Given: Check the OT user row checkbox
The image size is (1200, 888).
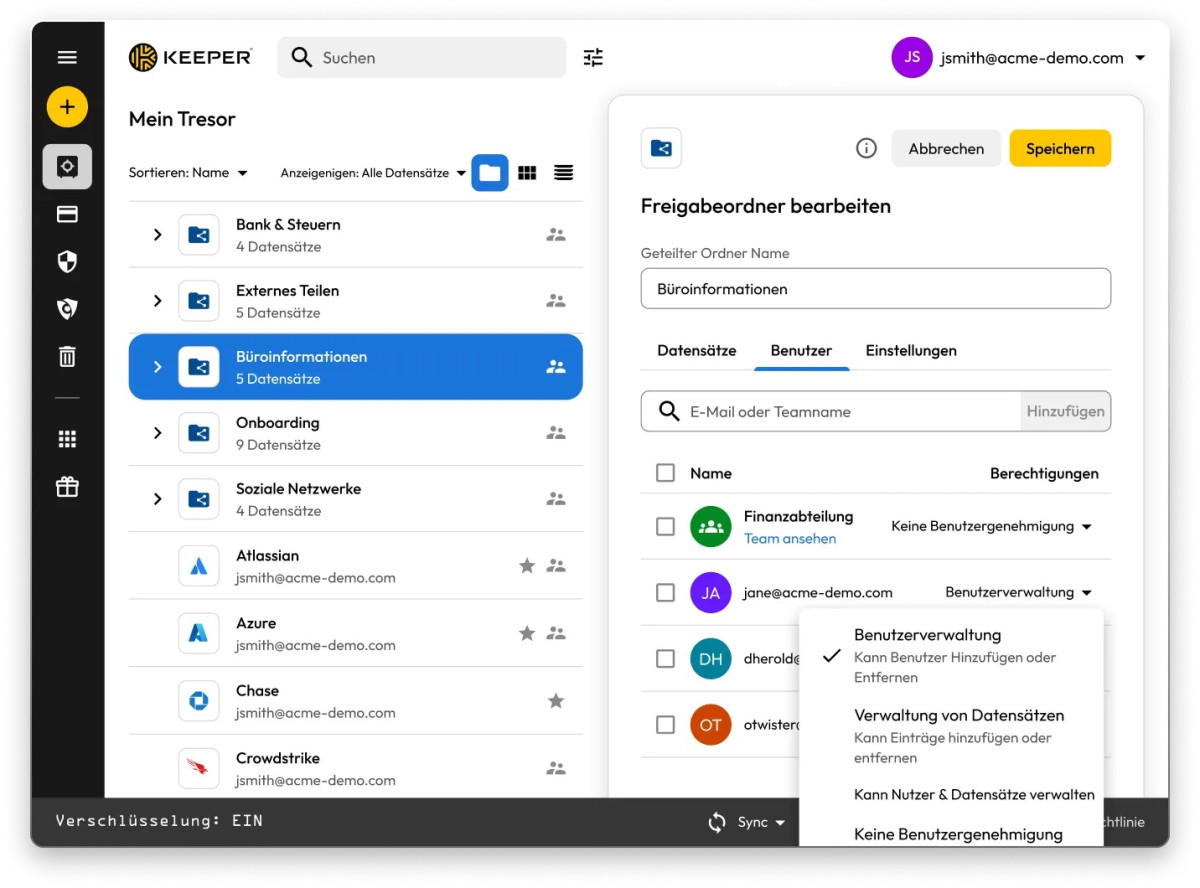Looking at the screenshot, I should (665, 725).
